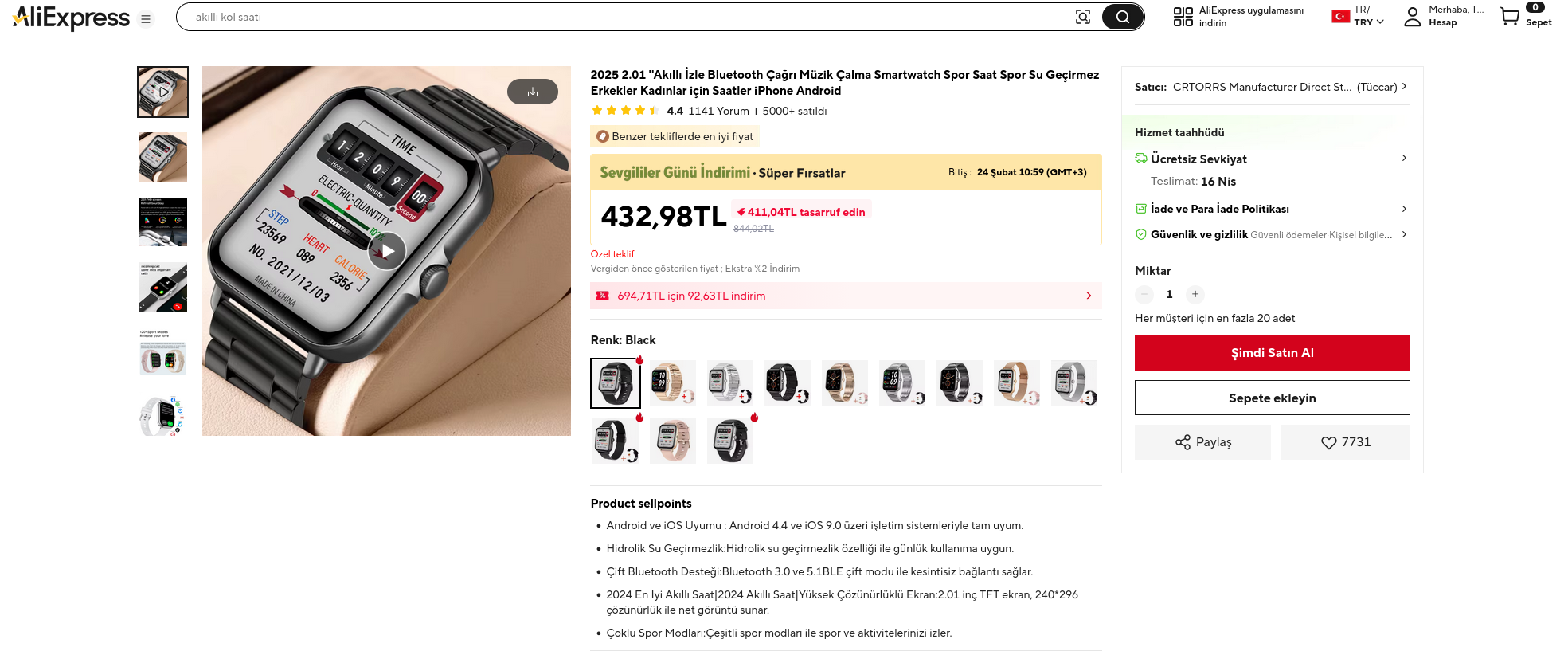This screenshot has height=655, width=1568.
Task: Click the search input field
Action: [x=621, y=17]
